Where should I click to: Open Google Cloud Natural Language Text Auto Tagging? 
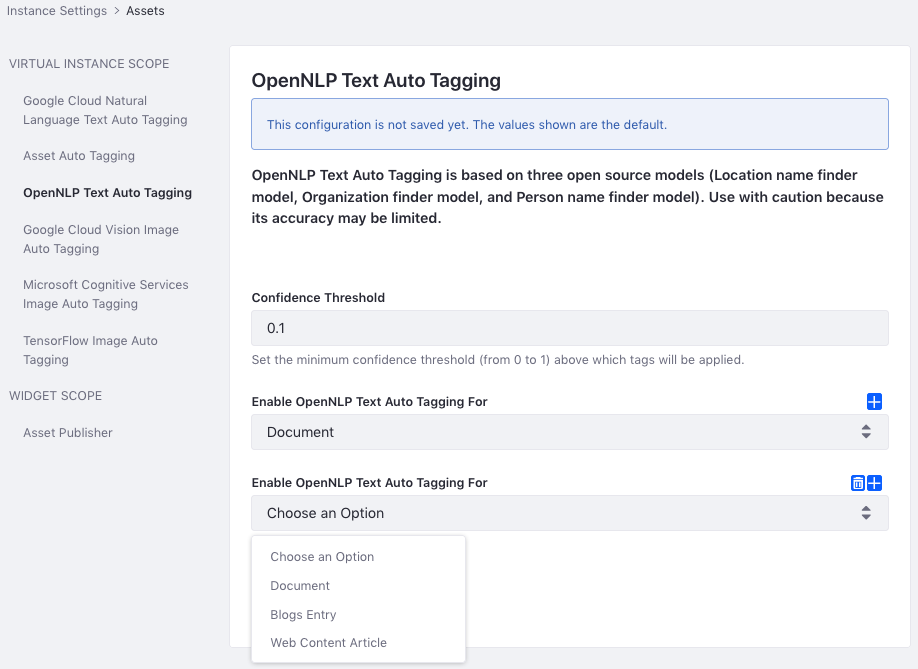click(x=105, y=110)
